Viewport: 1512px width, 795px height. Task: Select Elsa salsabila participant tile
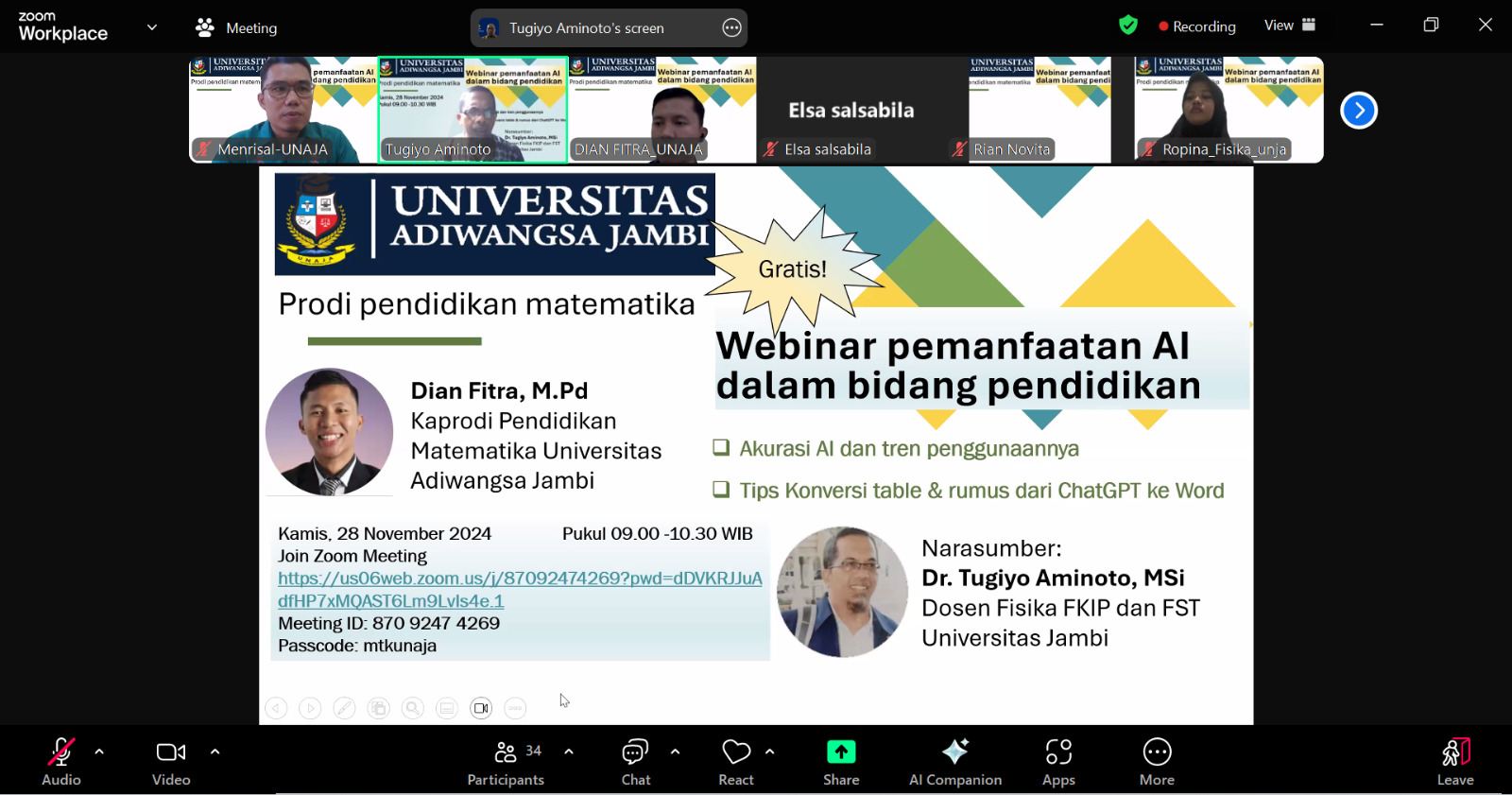(851, 110)
